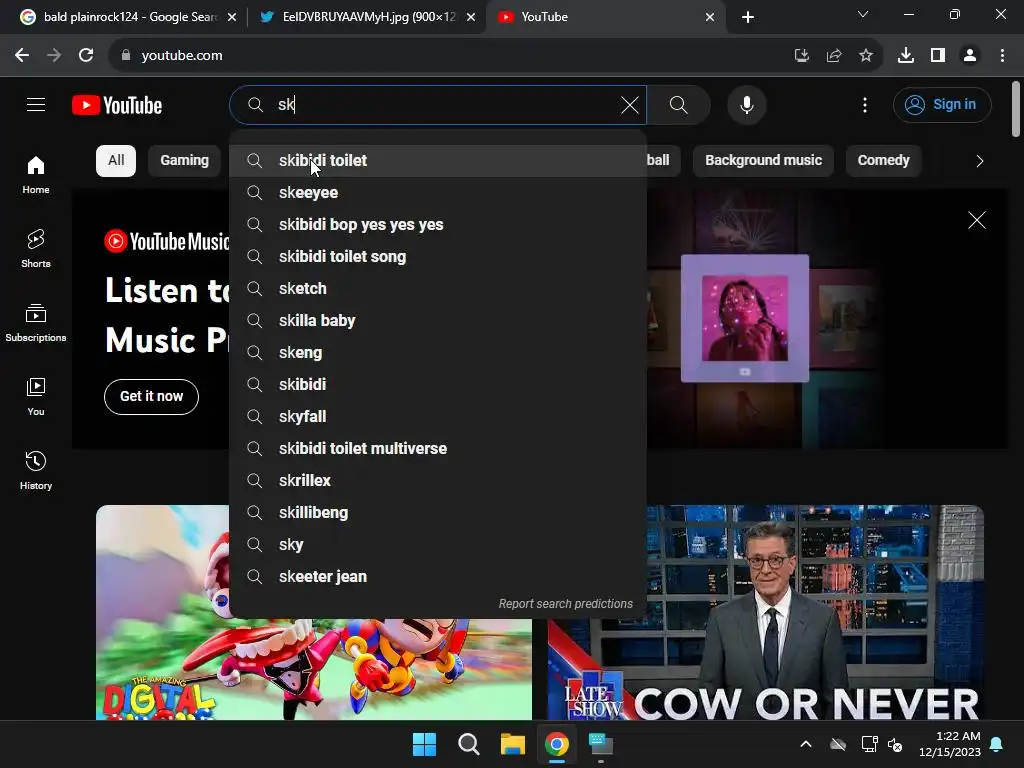Close the EelDVBRUYAAVMyH.jpg browser tab
1024x768 pixels.
click(471, 18)
